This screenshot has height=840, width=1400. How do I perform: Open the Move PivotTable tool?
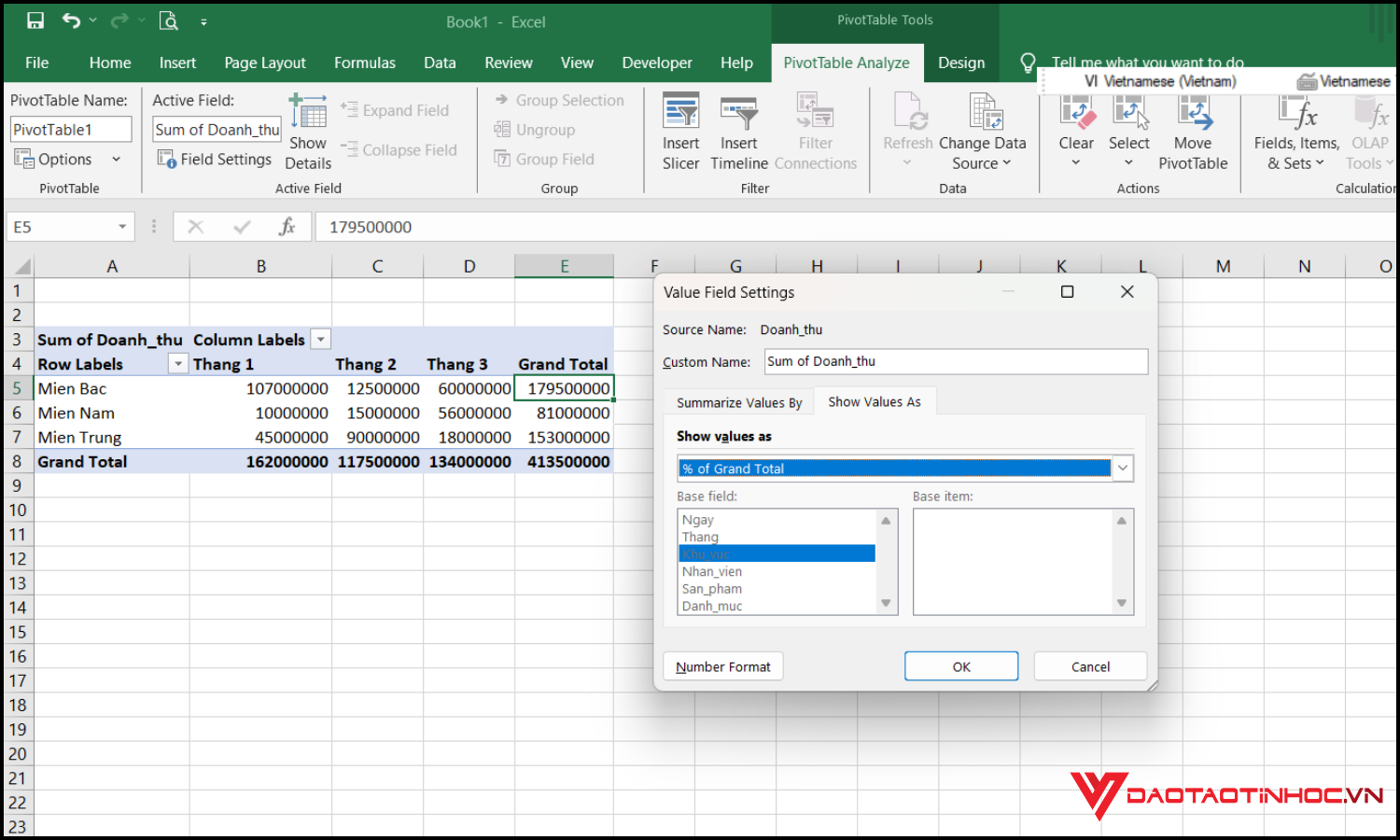1193,131
